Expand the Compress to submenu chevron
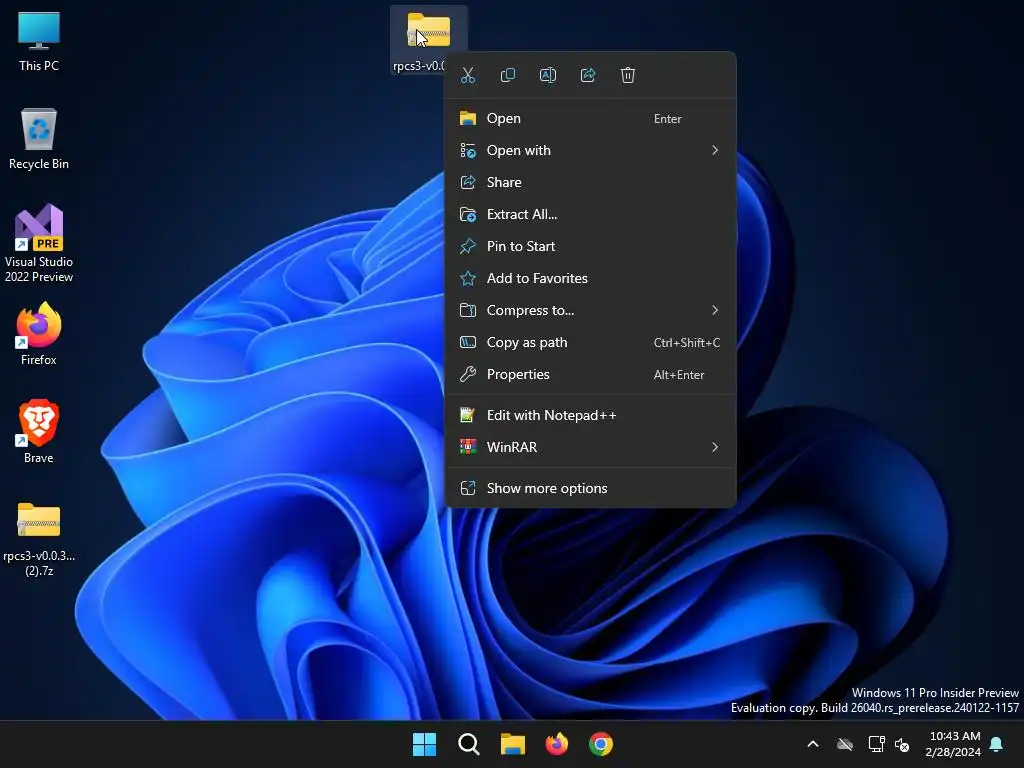Screen dimensions: 1024x768 [715, 310]
